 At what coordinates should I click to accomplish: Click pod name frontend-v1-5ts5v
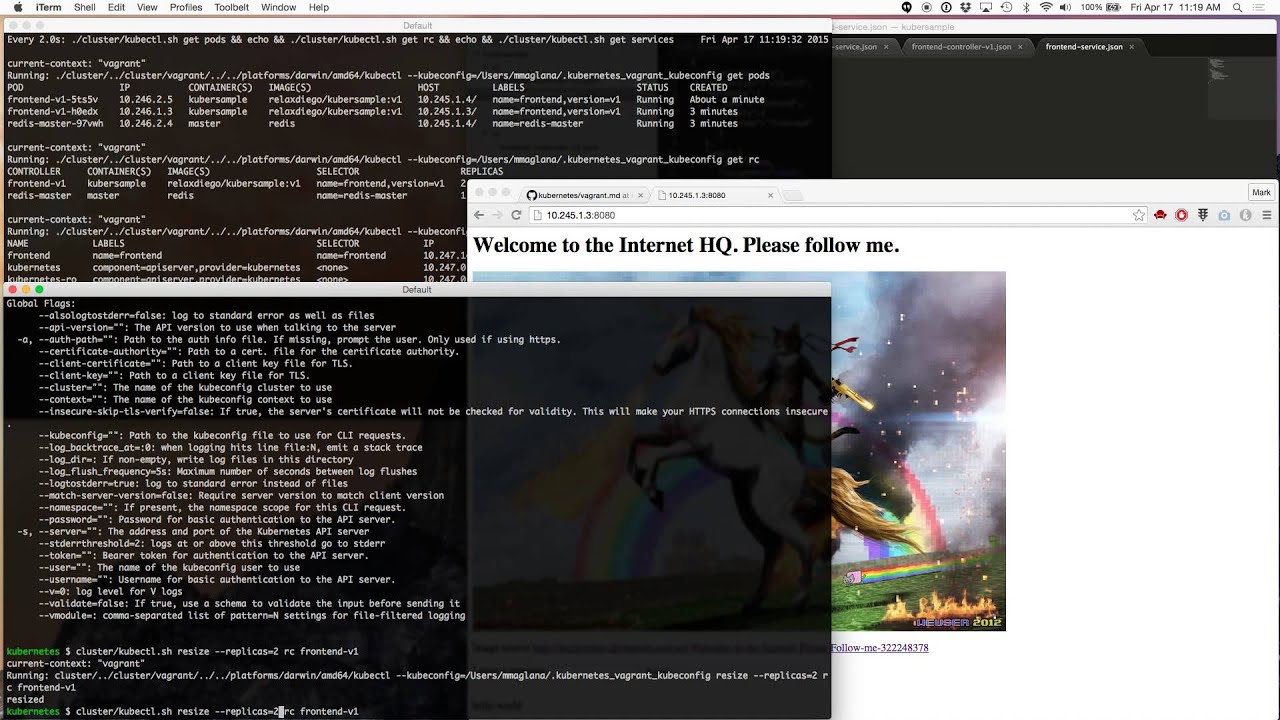52,100
